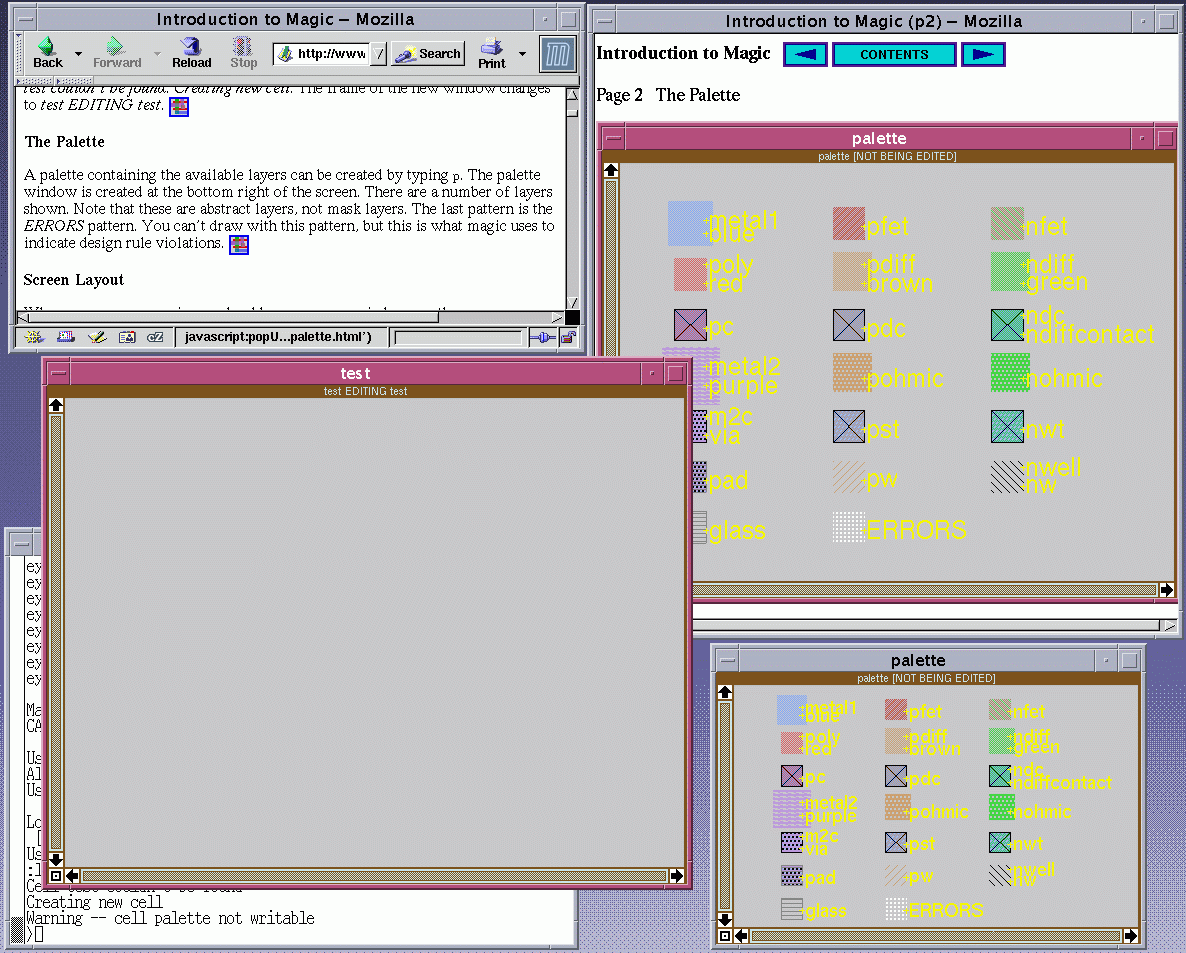Click up arrow in small palette scrollbar
Screen dimensions: 1186x953
[725, 692]
